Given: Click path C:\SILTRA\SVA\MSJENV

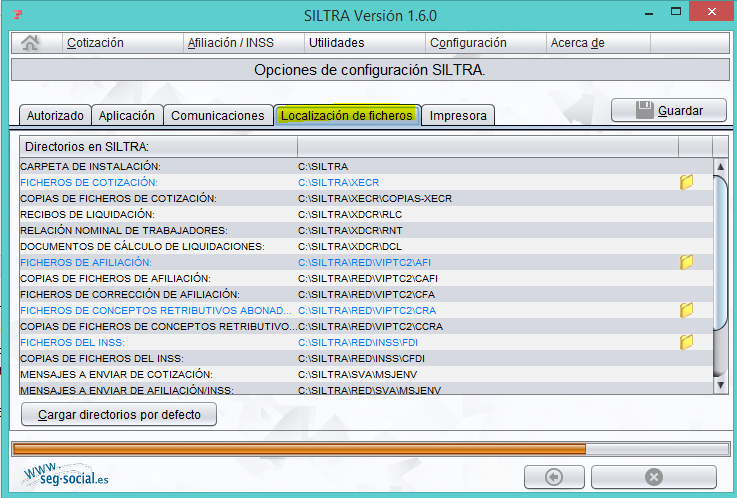Looking at the screenshot, I should 357,374.
